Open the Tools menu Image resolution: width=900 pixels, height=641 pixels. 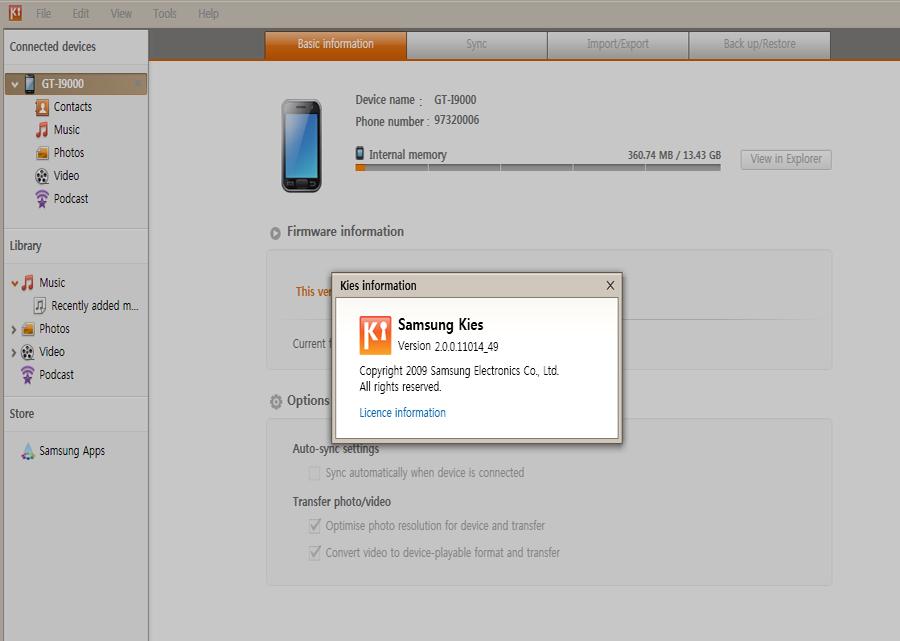pos(165,14)
